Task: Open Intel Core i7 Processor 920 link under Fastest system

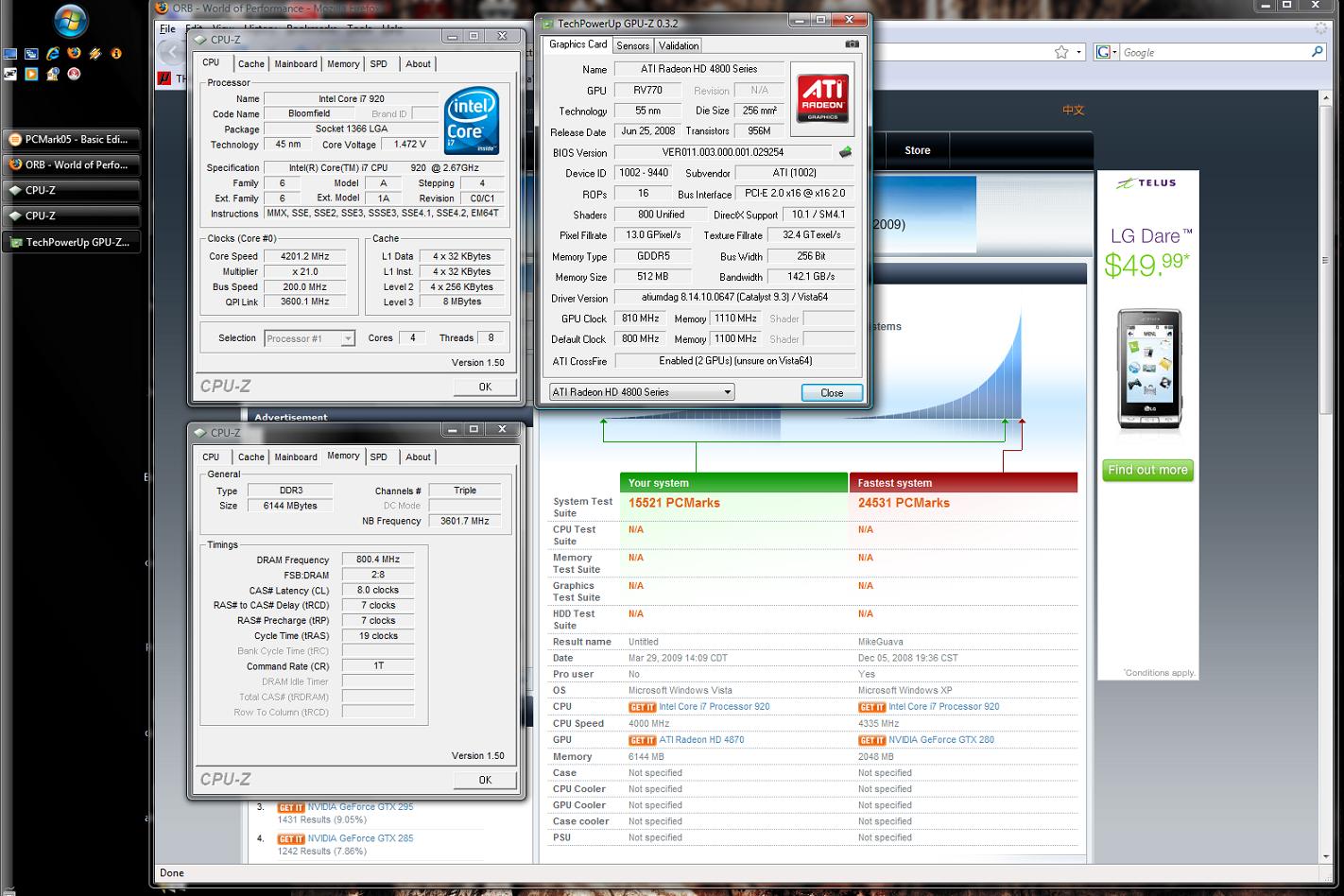Action: click(943, 707)
